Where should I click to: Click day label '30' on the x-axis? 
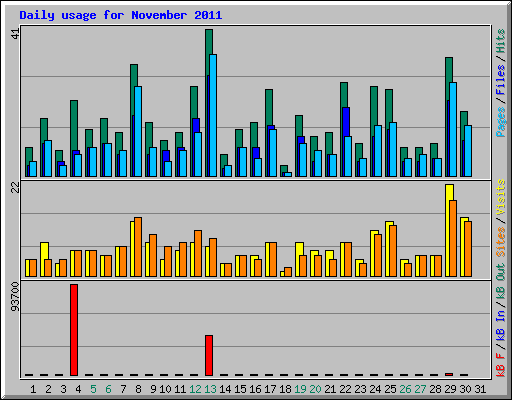(465, 389)
